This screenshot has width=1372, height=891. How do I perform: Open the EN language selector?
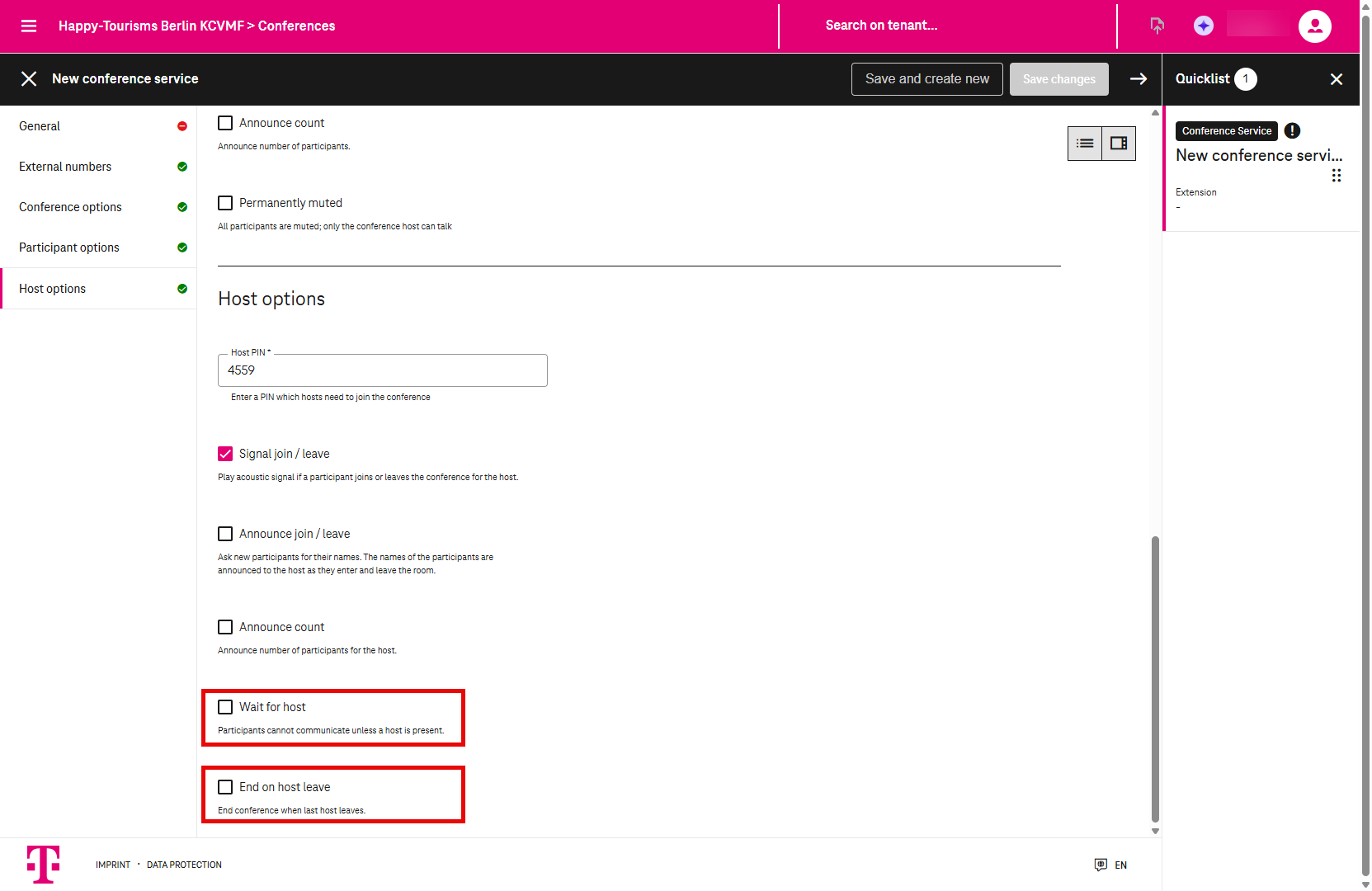pos(1111,865)
